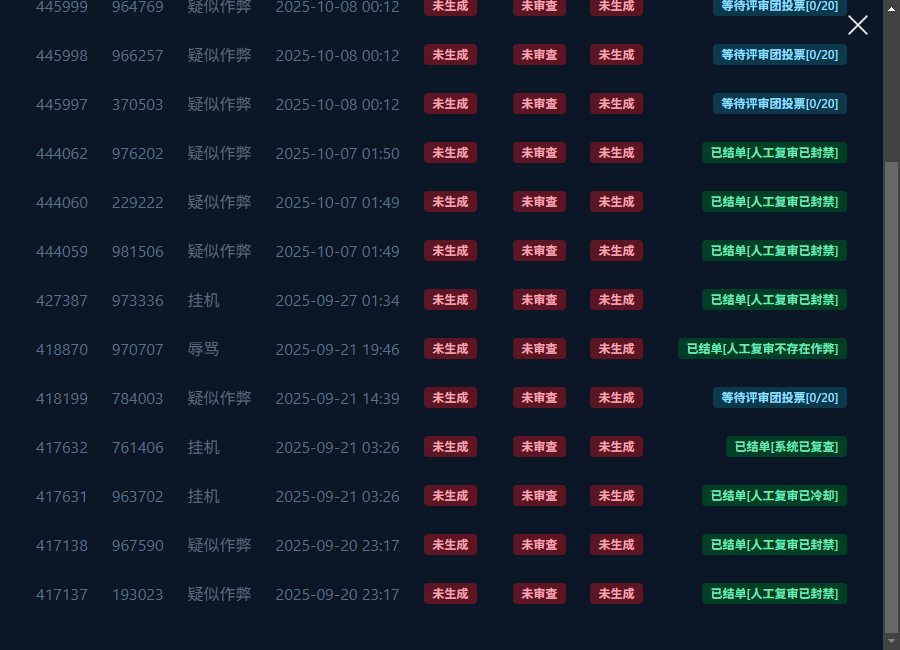The image size is (900, 650).
Task: Select report ID 417632
Action: [x=62, y=448]
